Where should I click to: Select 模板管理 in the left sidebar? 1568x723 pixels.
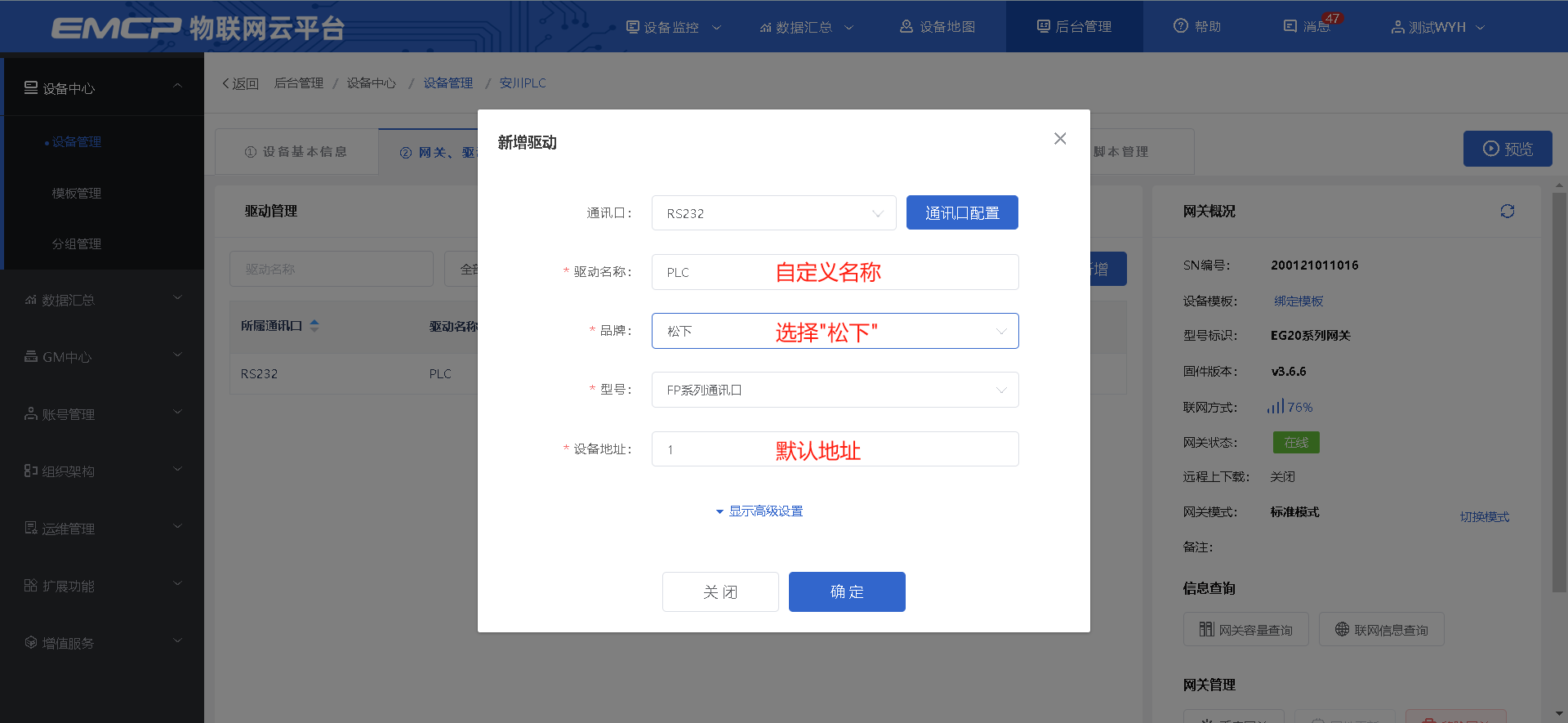[77, 194]
